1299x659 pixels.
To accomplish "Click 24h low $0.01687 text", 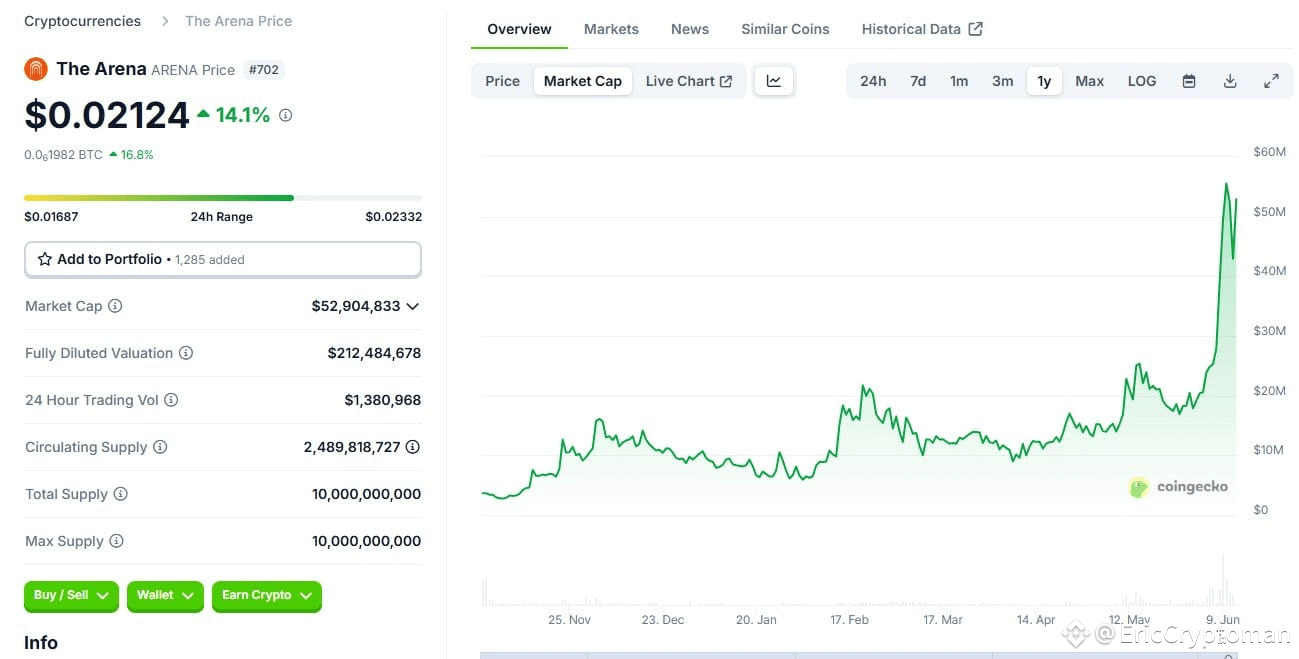I will pos(51,217).
